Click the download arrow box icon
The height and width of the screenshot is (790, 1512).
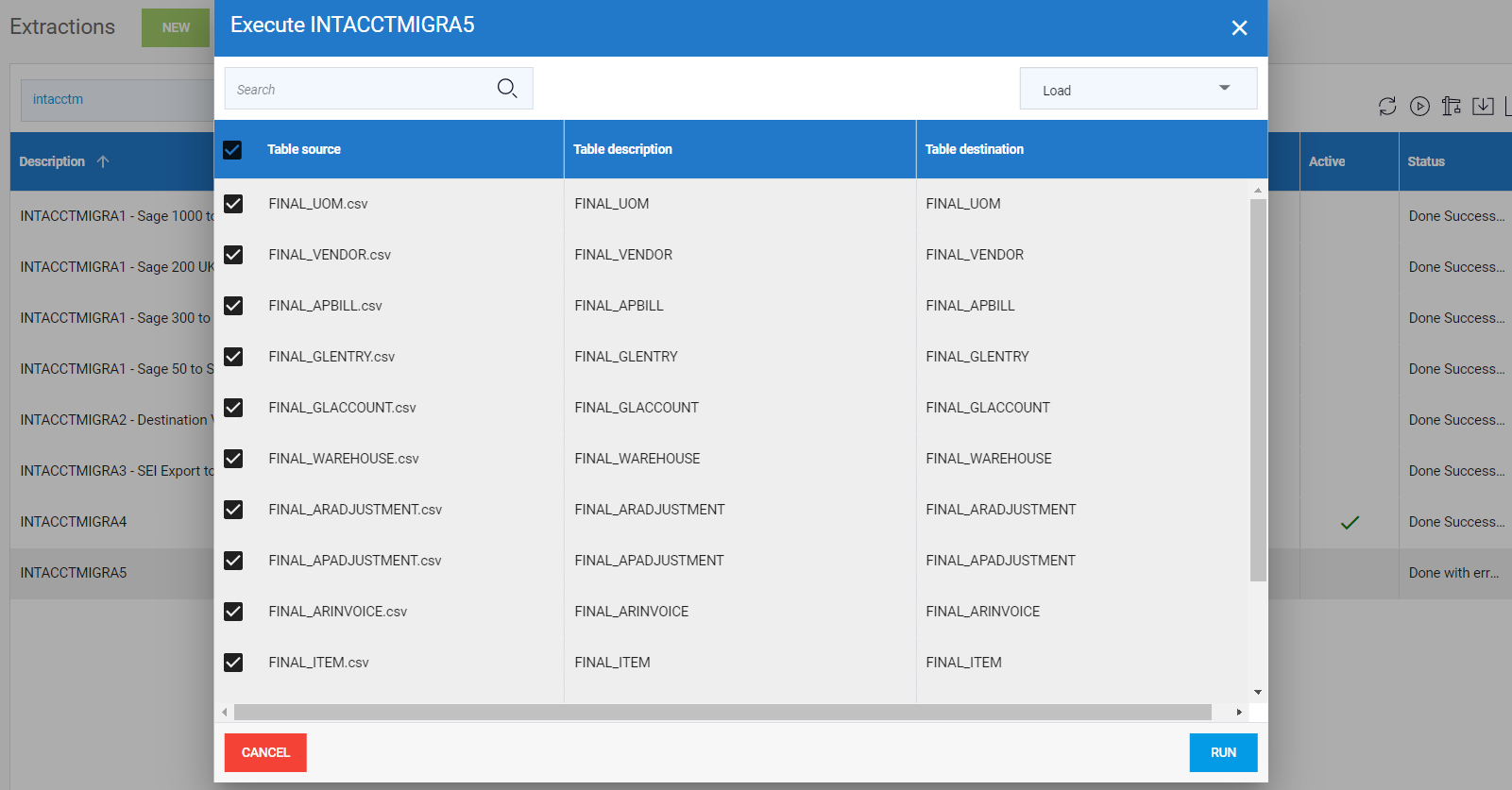tap(1483, 107)
